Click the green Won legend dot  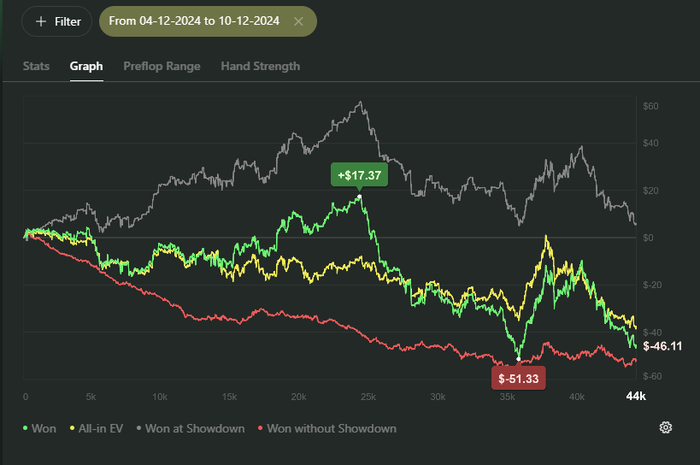tap(24, 429)
